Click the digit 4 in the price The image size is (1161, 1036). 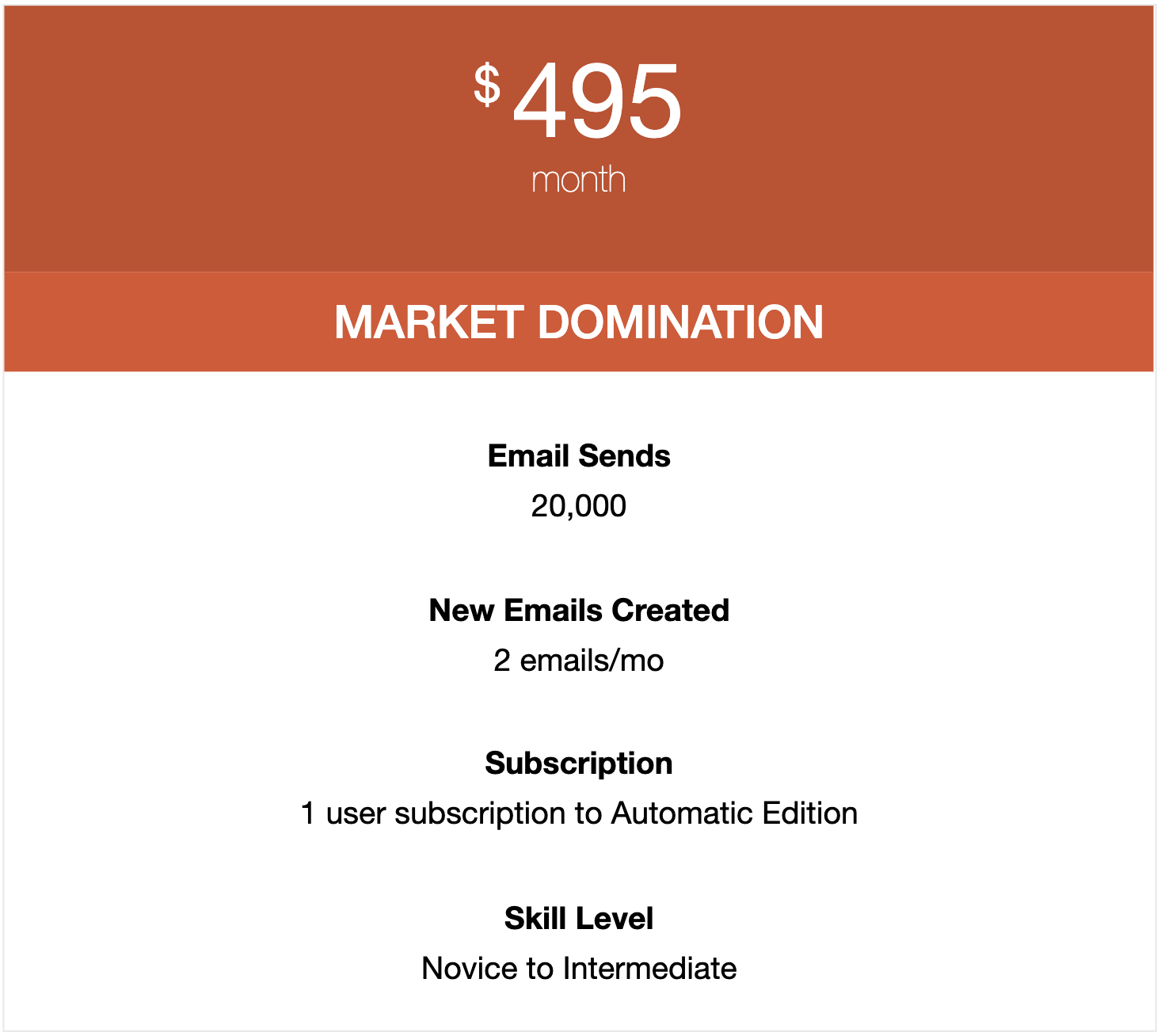(x=541, y=102)
